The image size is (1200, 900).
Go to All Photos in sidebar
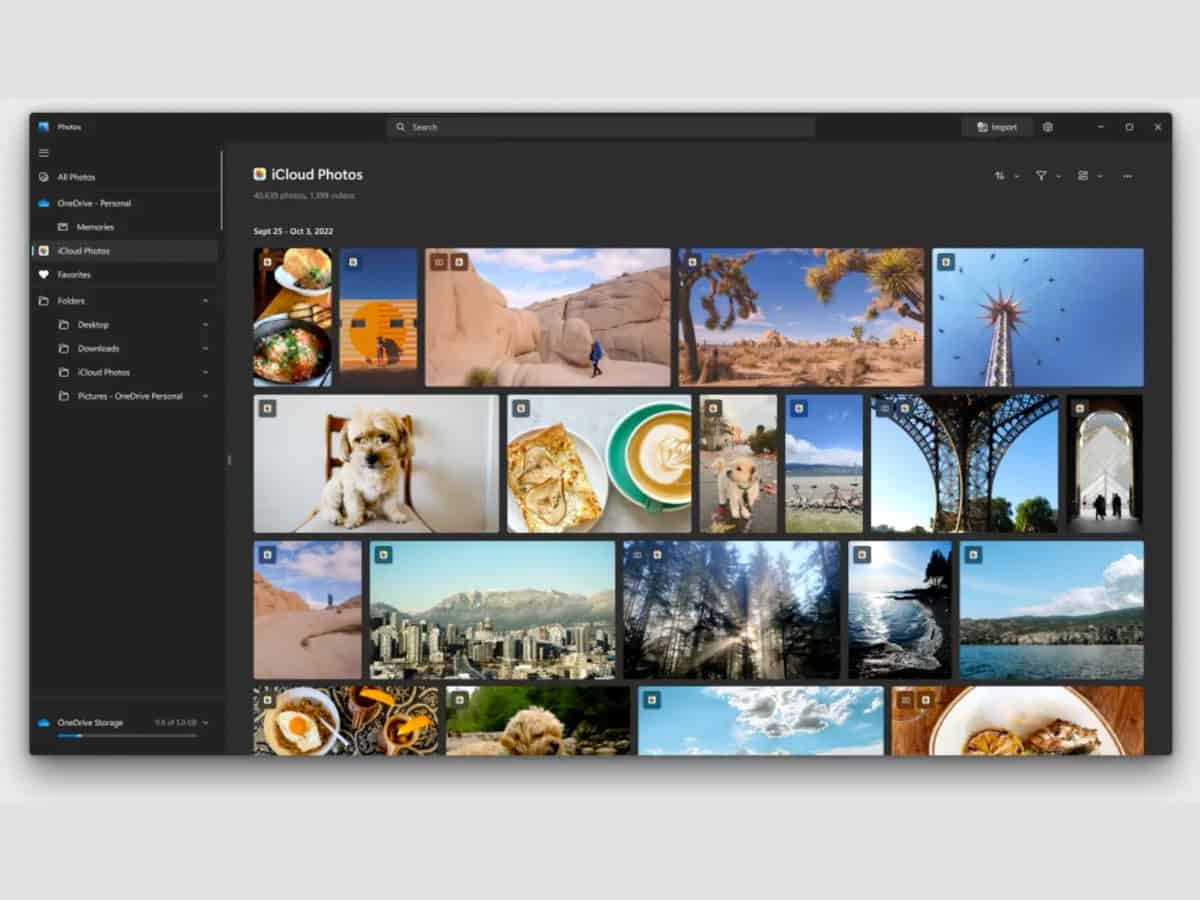coord(76,177)
